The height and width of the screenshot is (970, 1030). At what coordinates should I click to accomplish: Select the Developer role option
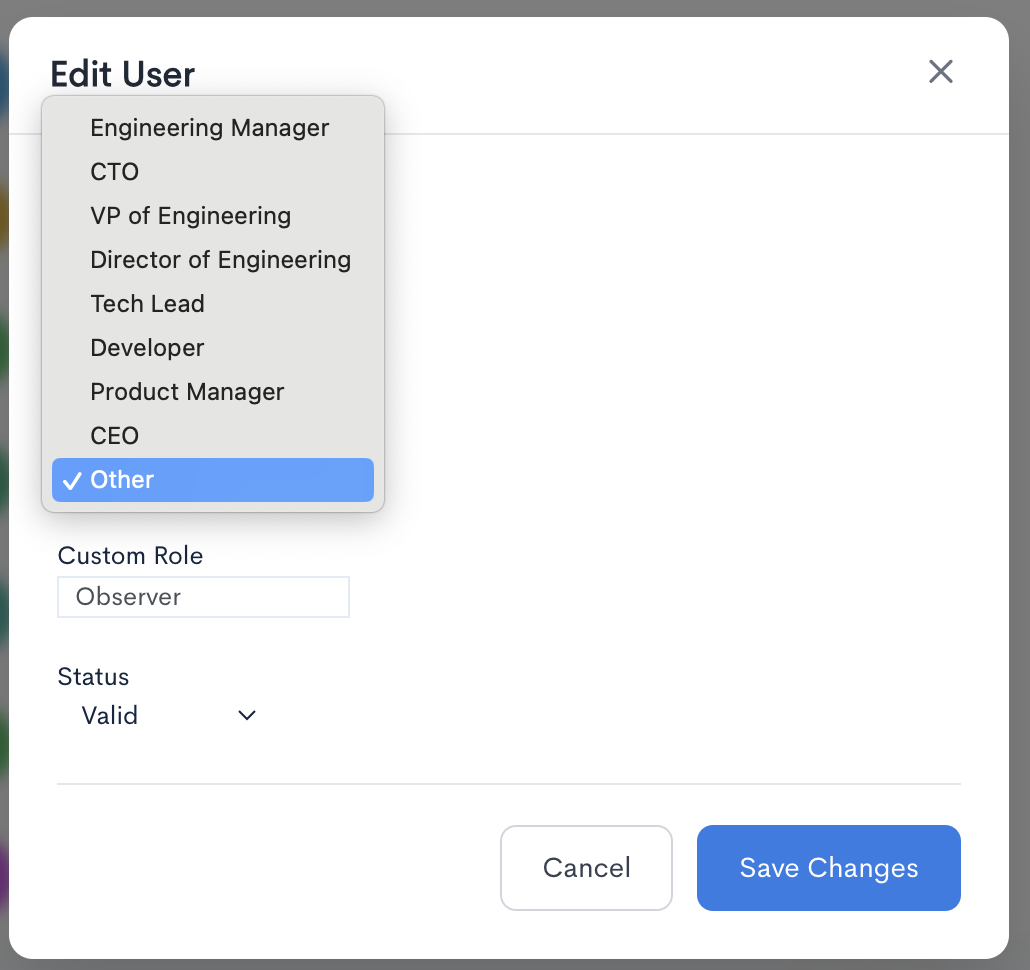(213, 348)
